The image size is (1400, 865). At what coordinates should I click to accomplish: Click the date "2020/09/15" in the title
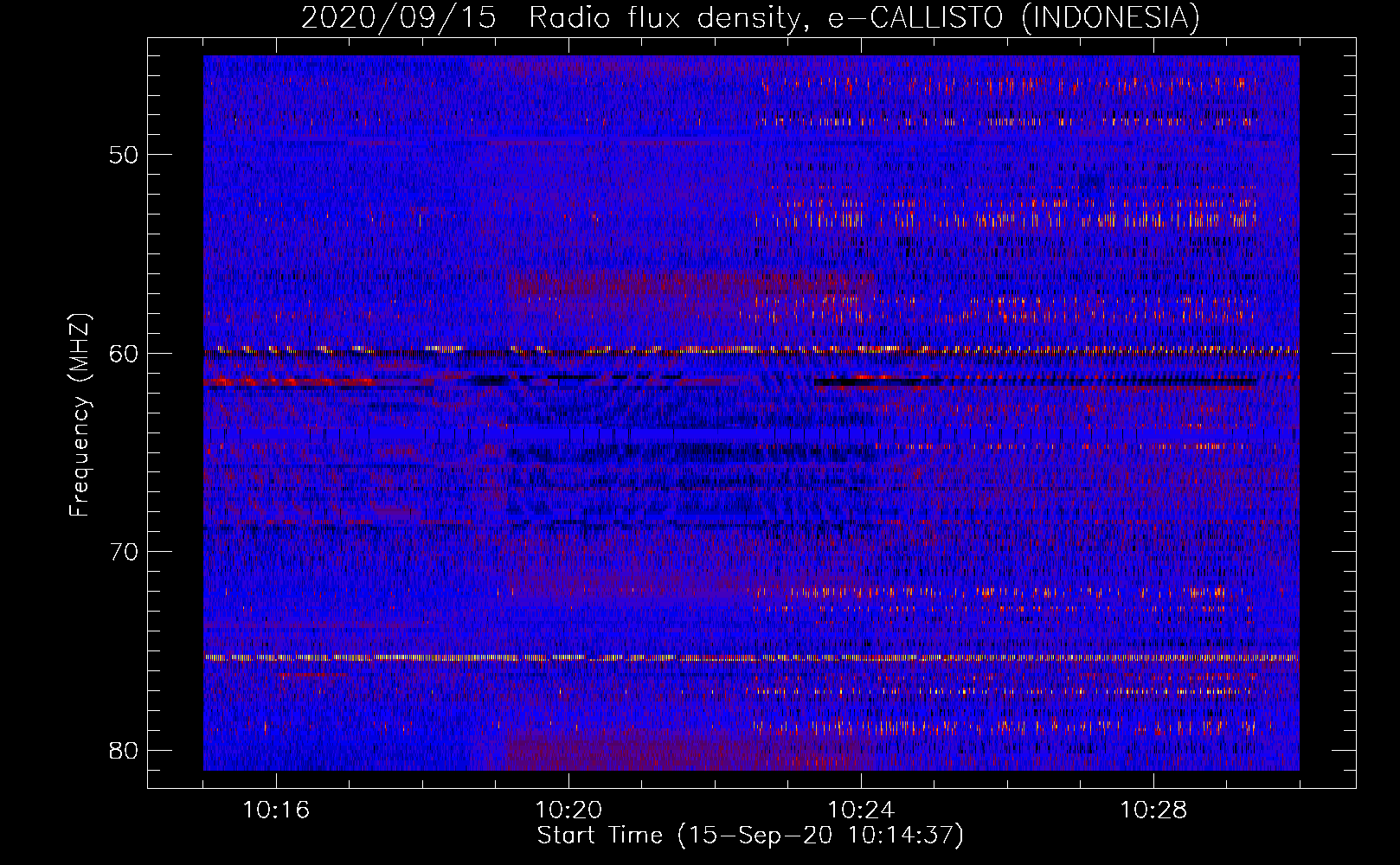pyautogui.click(x=399, y=18)
